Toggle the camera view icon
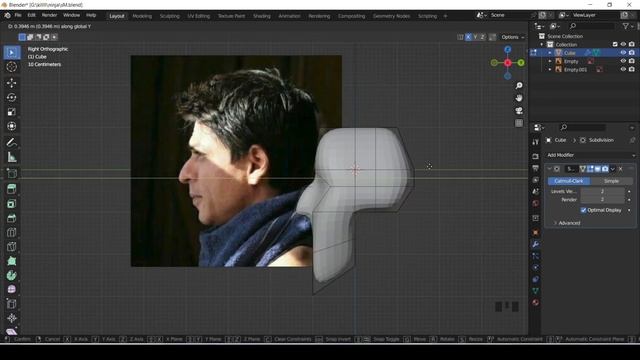 (519, 111)
